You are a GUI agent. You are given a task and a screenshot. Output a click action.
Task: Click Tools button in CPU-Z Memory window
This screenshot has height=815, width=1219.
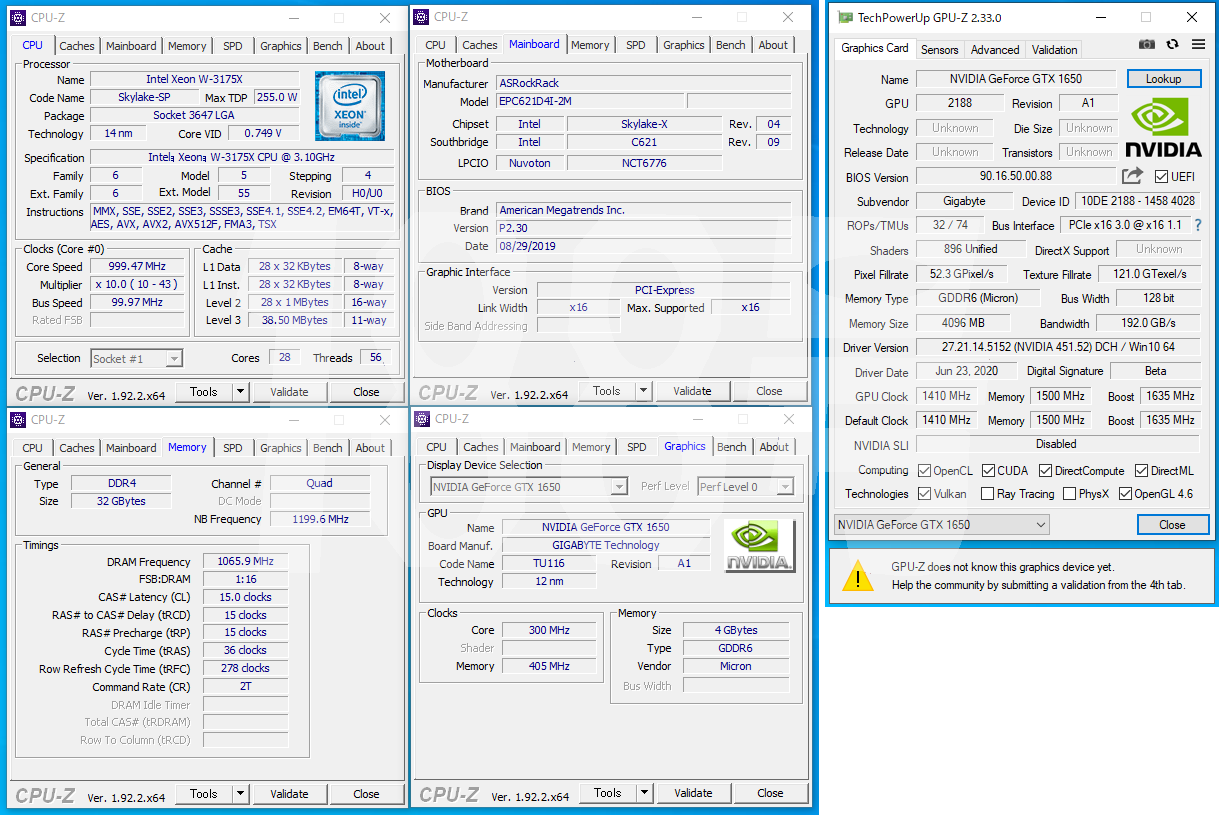click(x=204, y=794)
